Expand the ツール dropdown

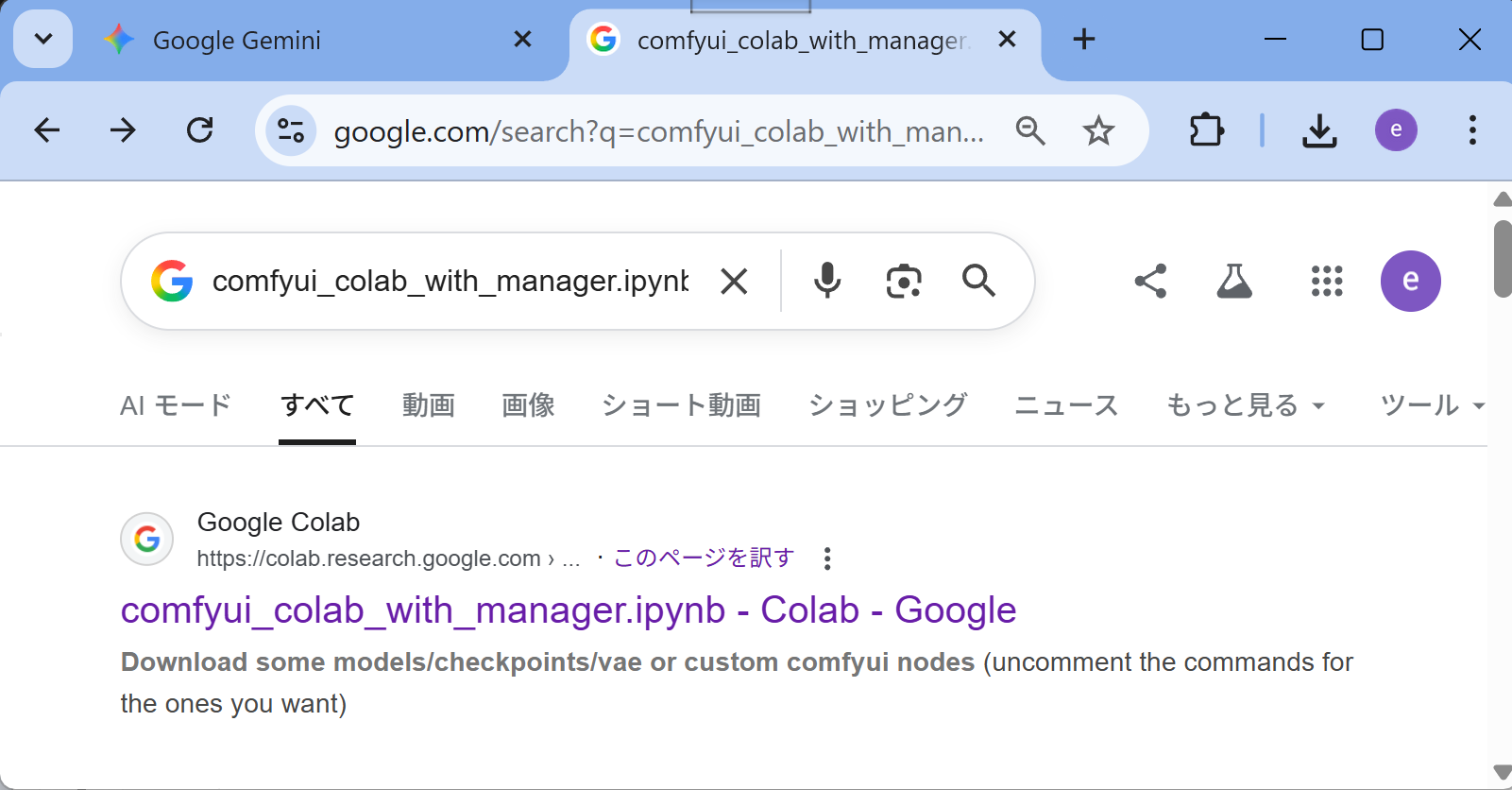1432,405
